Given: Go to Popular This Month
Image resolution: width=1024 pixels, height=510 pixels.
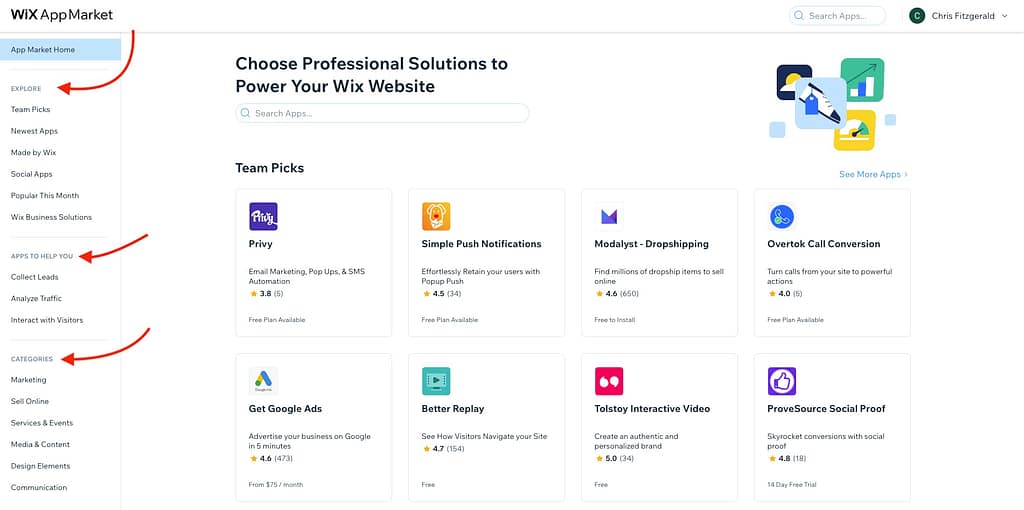Looking at the screenshot, I should 45,195.
